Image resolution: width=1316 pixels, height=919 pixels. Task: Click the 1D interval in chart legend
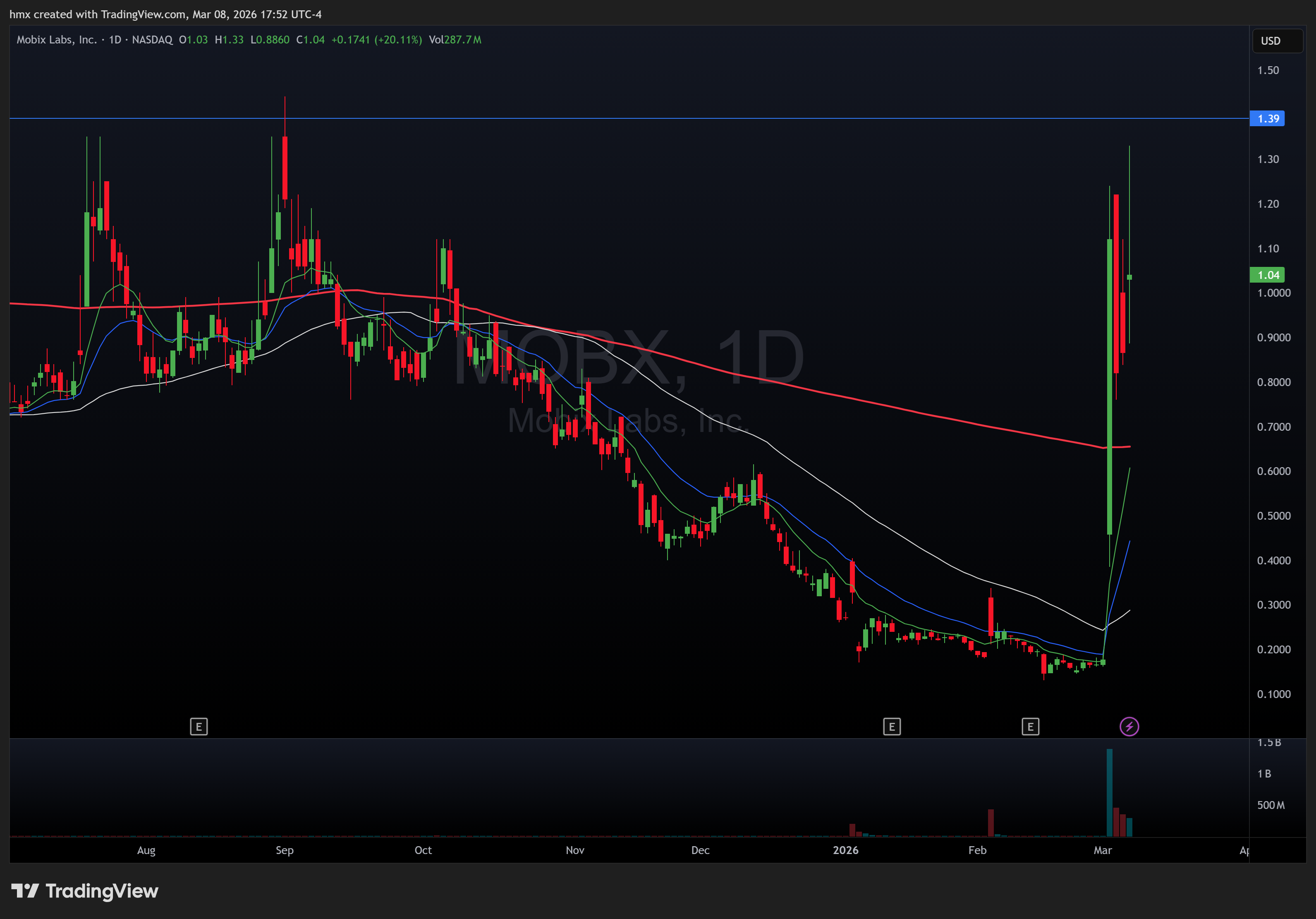coord(115,40)
